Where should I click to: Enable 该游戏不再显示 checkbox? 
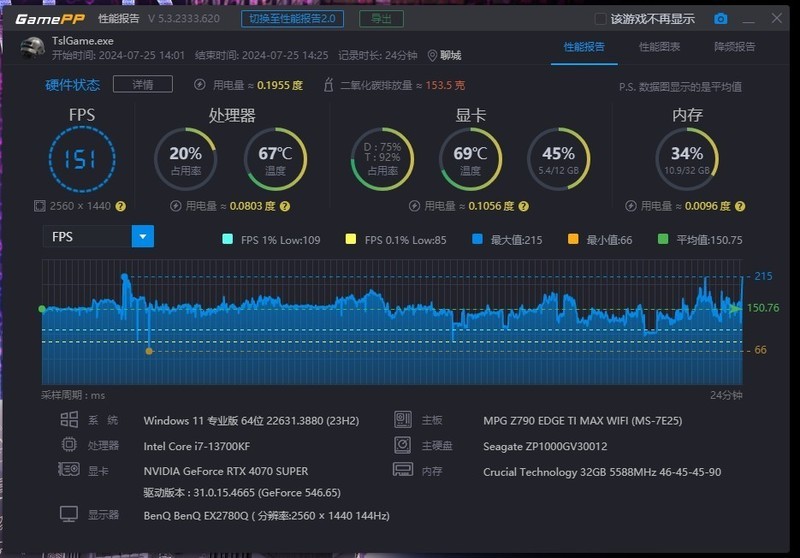point(601,19)
